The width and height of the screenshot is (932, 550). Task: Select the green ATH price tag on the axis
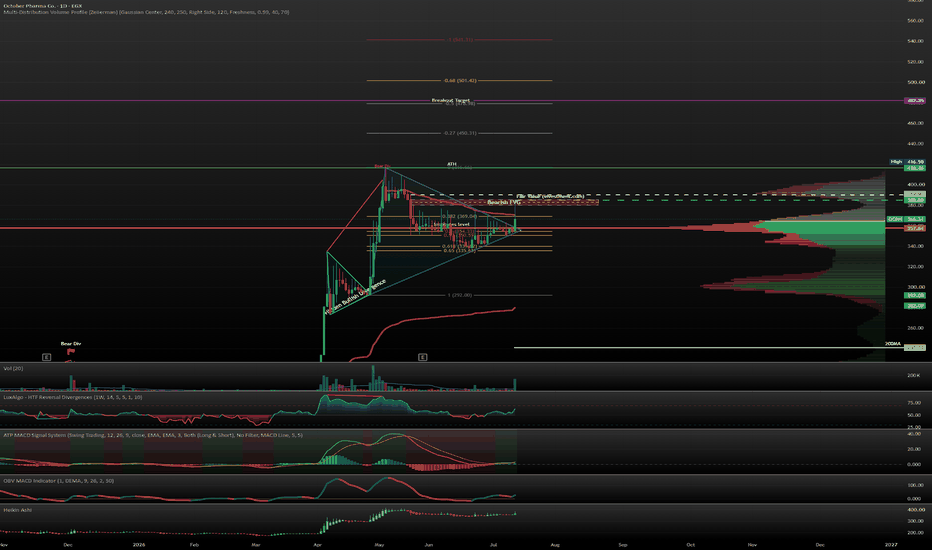[915, 168]
